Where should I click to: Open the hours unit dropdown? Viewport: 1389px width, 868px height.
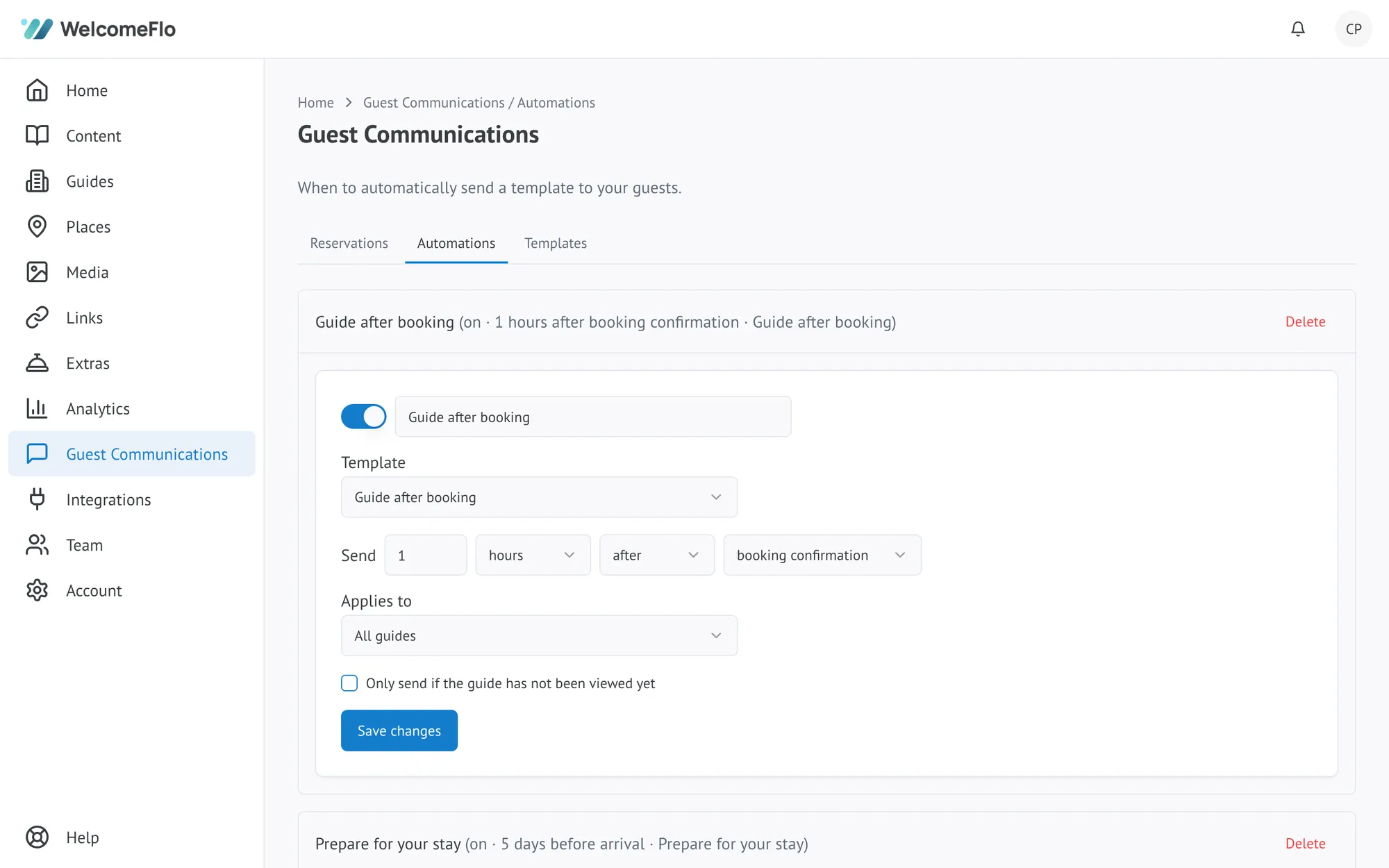click(x=533, y=555)
